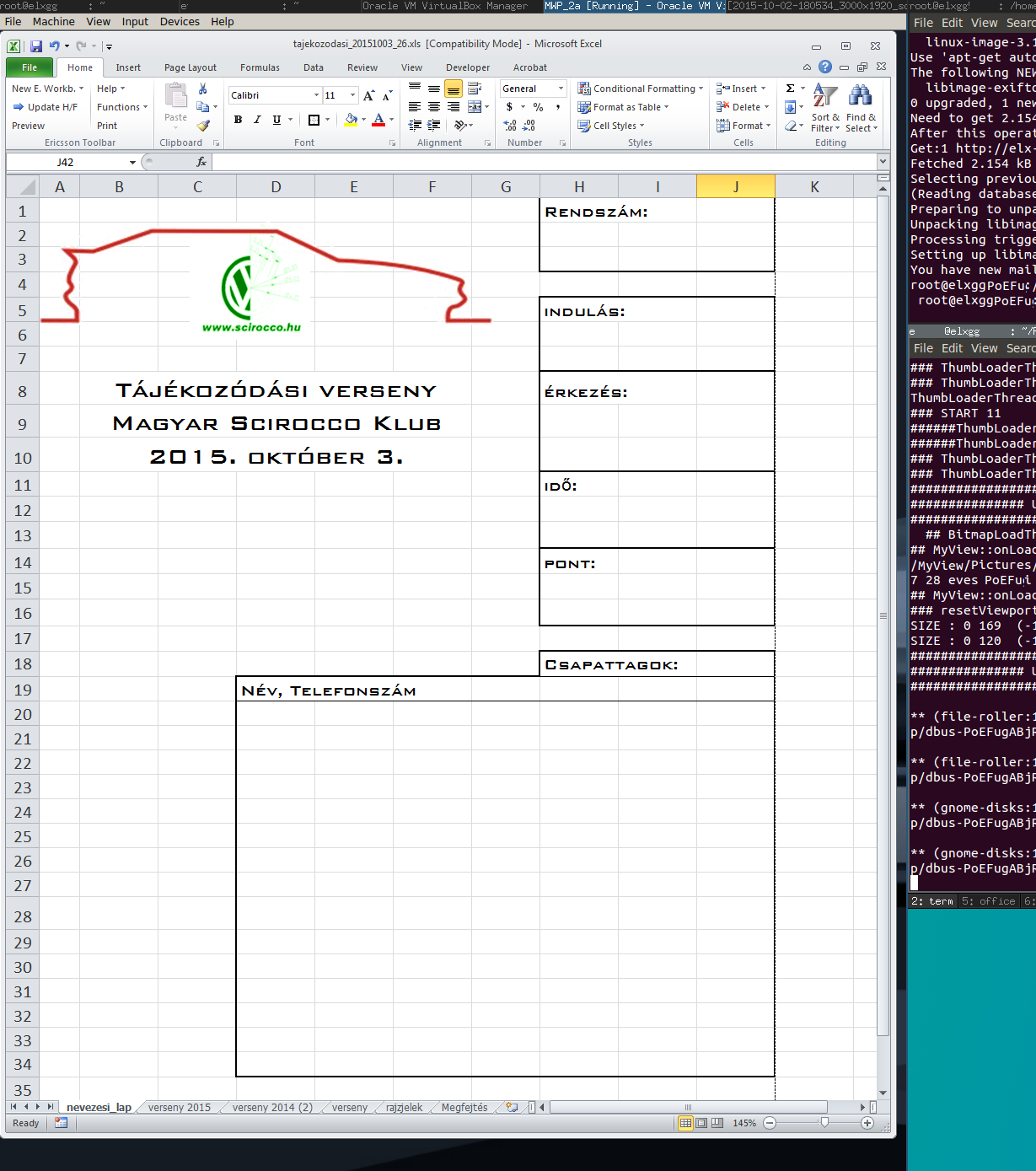The image size is (1036, 1171).
Task: Switch to Page Layout view in status bar
Action: pyautogui.click(x=701, y=1123)
